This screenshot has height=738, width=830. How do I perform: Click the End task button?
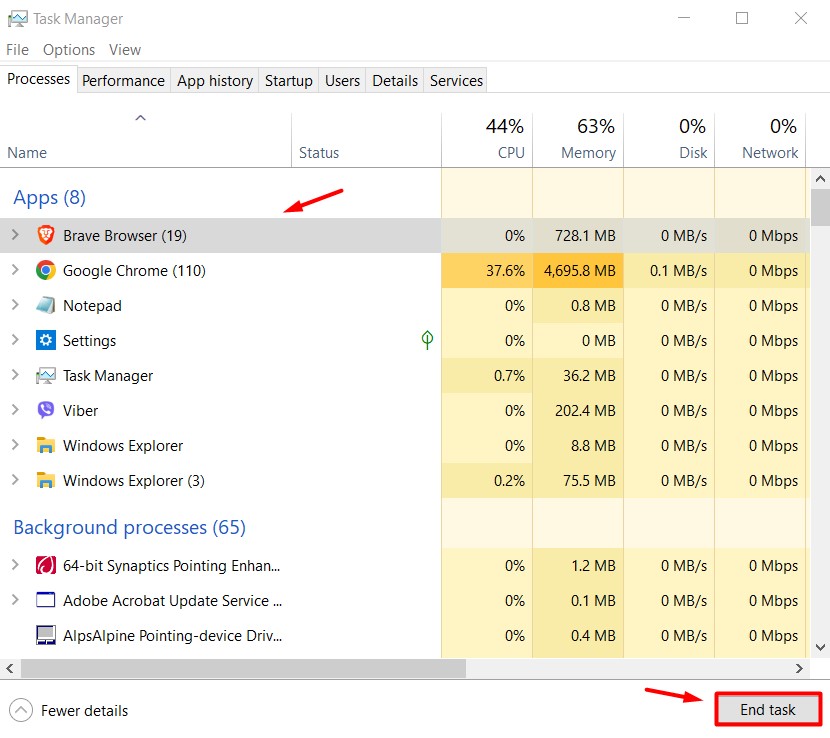(768, 709)
